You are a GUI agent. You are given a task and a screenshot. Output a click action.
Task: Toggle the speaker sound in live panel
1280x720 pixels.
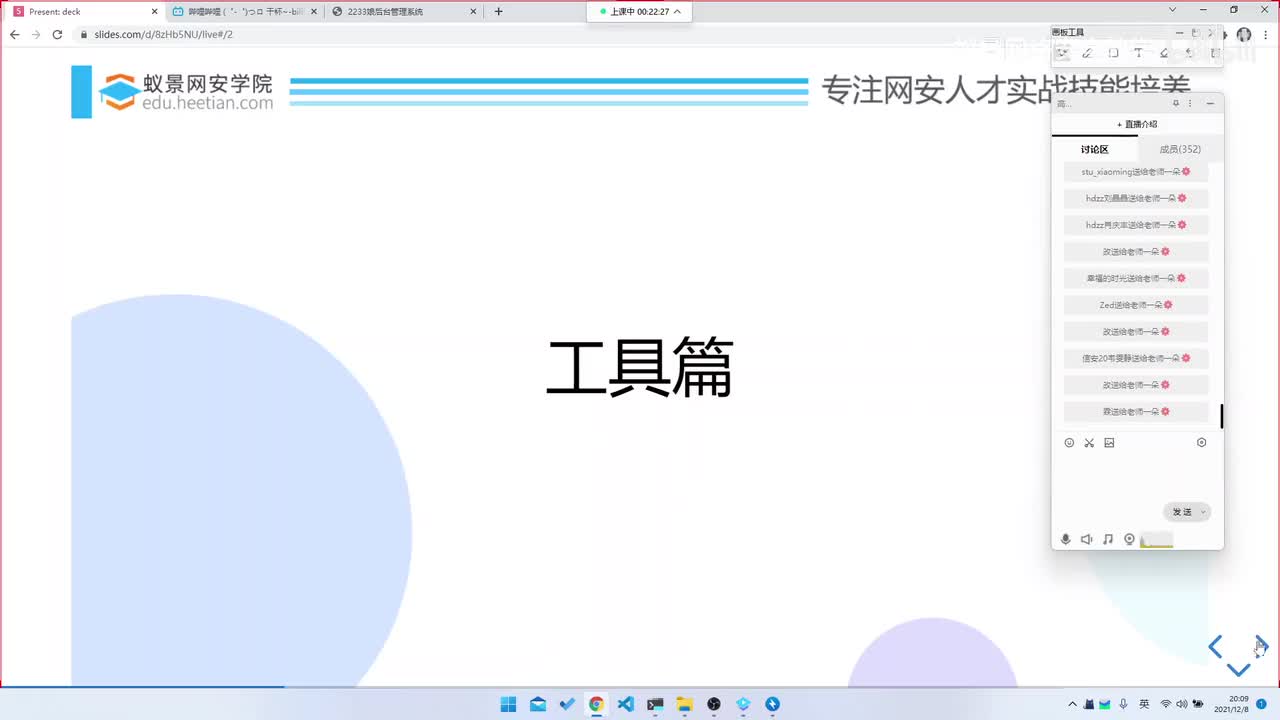click(x=1087, y=539)
